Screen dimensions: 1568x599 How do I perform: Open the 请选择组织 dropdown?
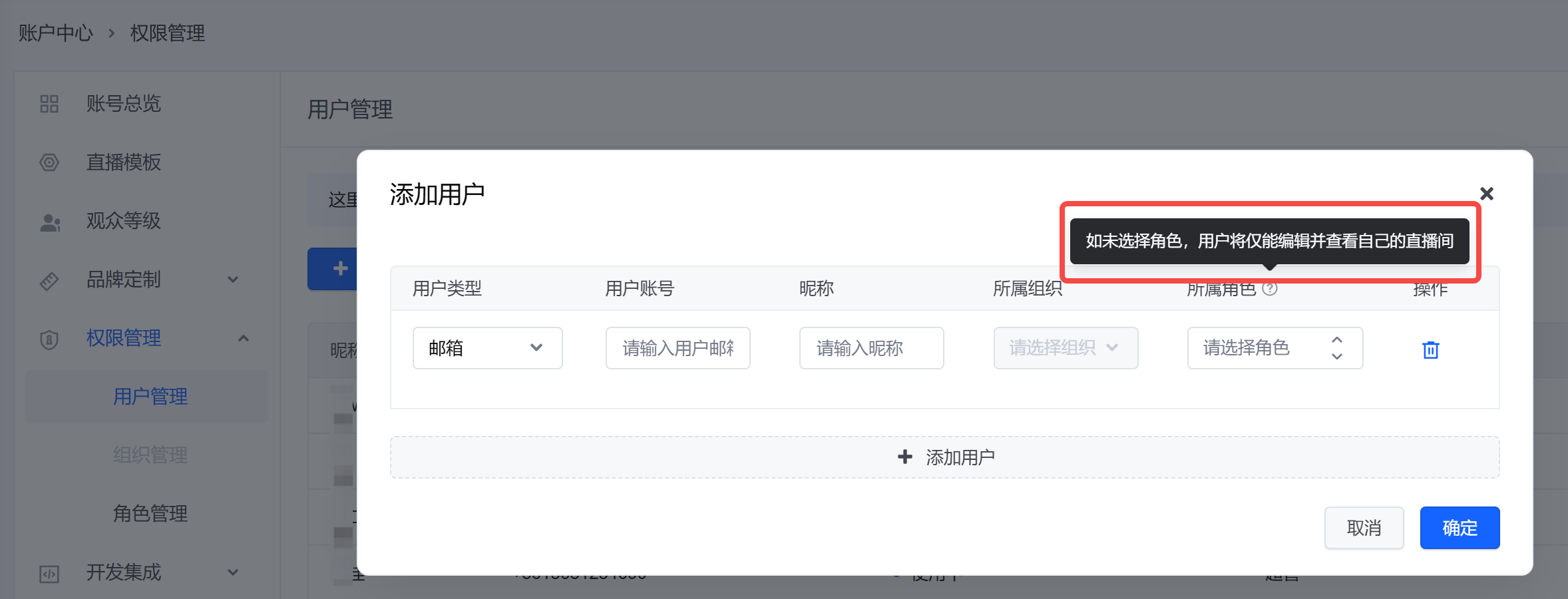1066,348
